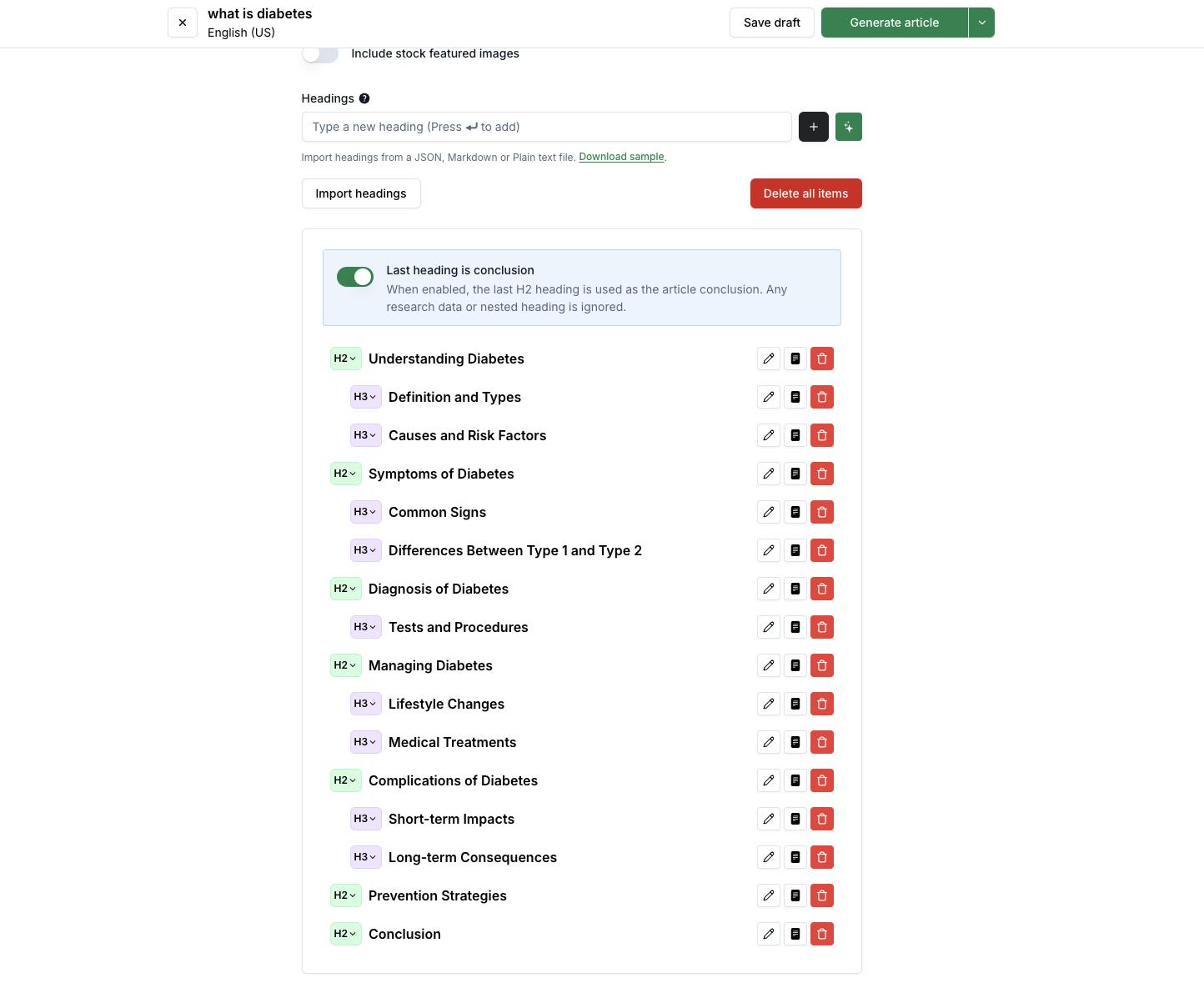This screenshot has width=1204, height=998.
Task: Open H2 level dropdown for Diagnosis of Diabetes
Action: 345,589
